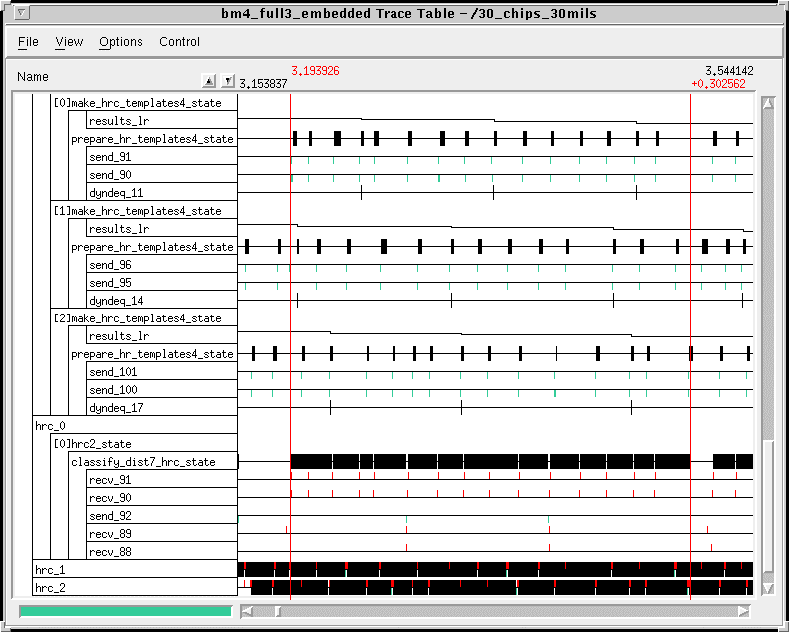The width and height of the screenshot is (790, 633).
Task: Click the vertical scrollbar up arrow
Action: point(767,103)
